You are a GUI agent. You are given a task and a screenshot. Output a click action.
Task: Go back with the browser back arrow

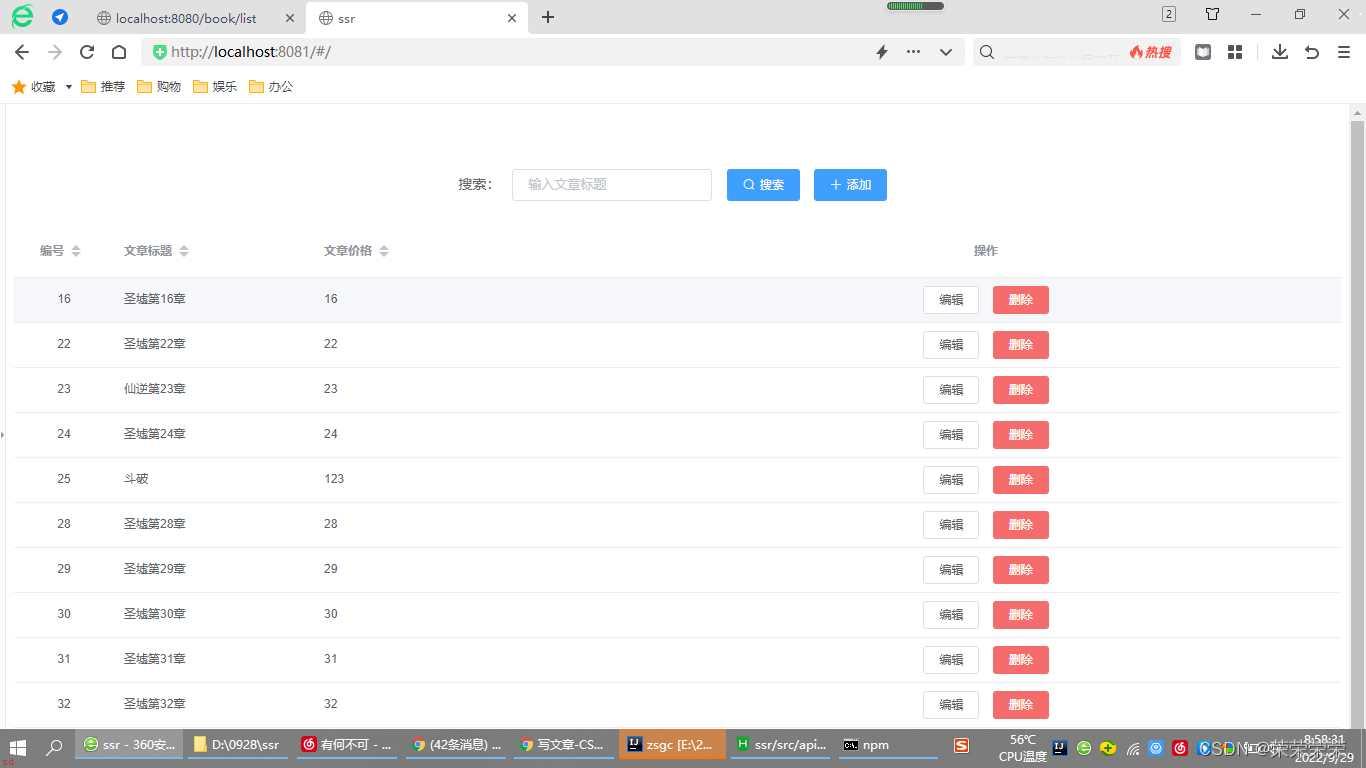point(22,52)
